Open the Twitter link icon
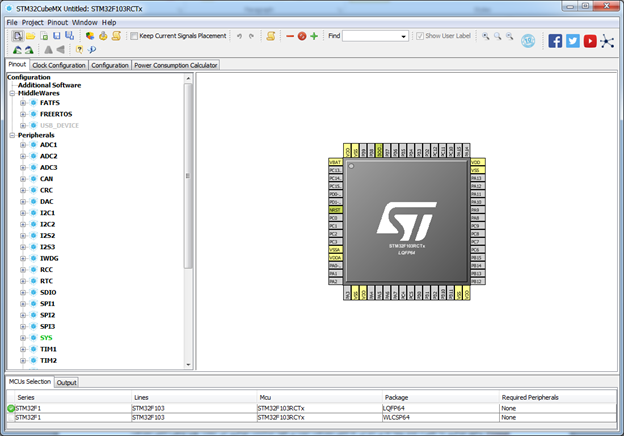624x436 pixels. tap(573, 41)
